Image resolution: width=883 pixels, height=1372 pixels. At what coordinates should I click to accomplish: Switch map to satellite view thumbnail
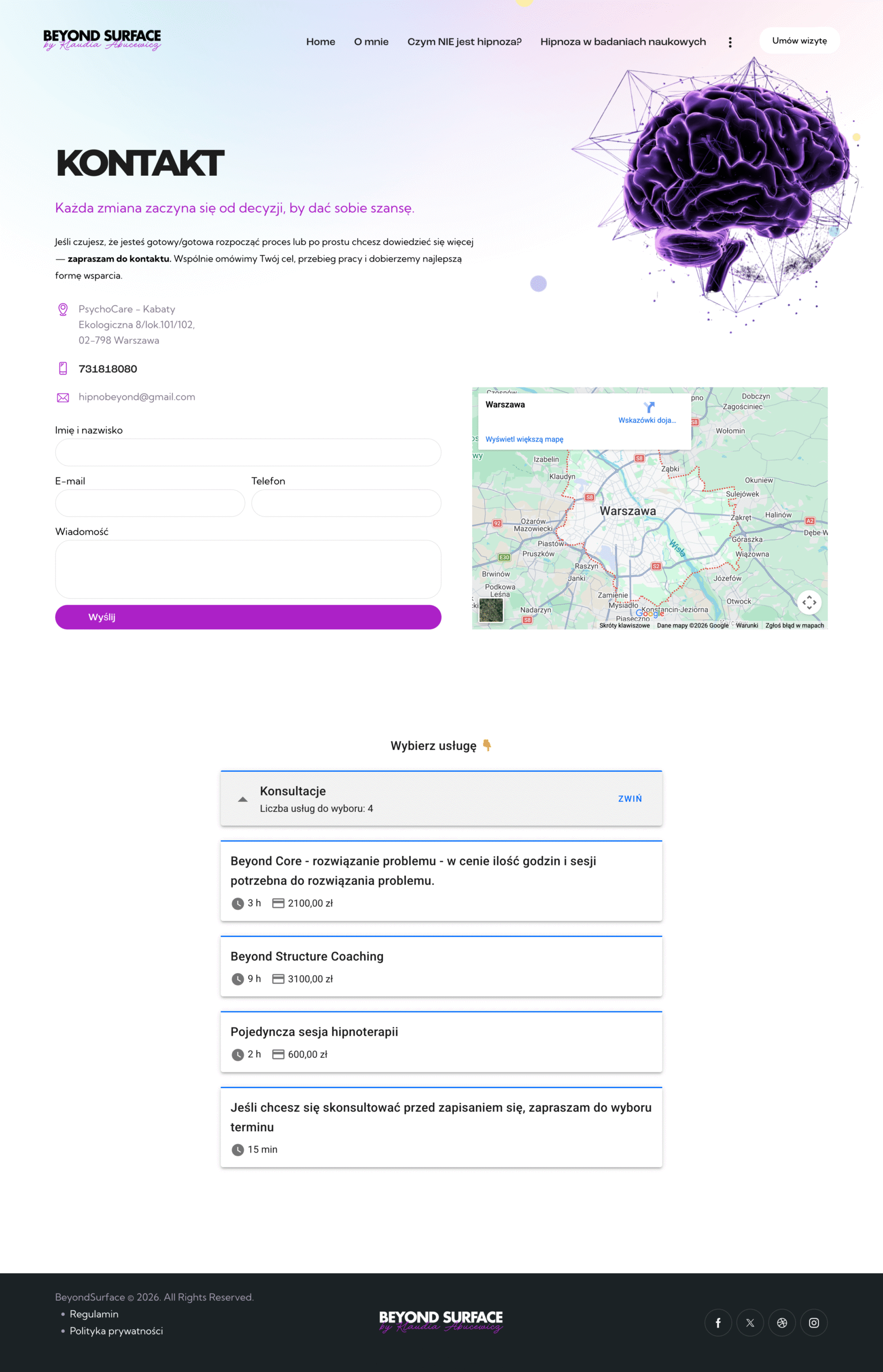click(x=491, y=610)
